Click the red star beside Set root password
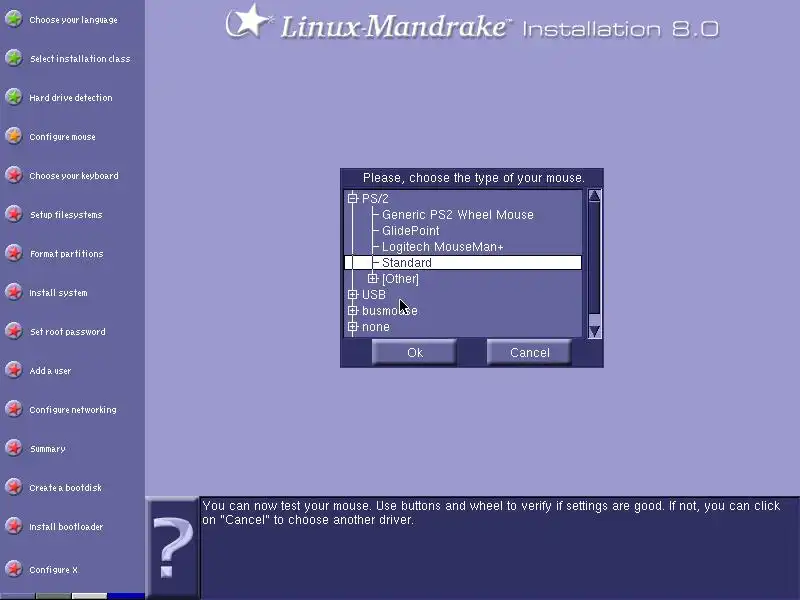Screen dimensions: 800x600 coord(14,331)
